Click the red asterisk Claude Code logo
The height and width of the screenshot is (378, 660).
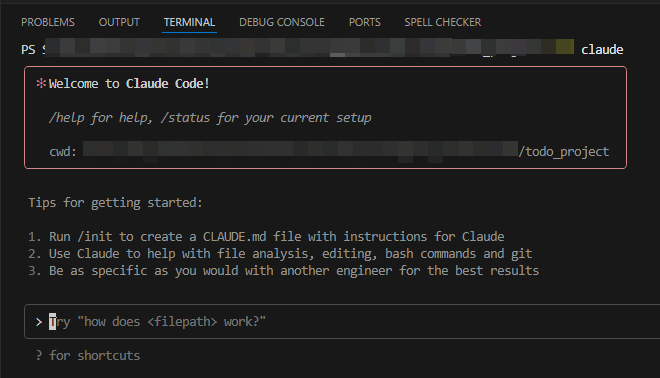coord(41,83)
